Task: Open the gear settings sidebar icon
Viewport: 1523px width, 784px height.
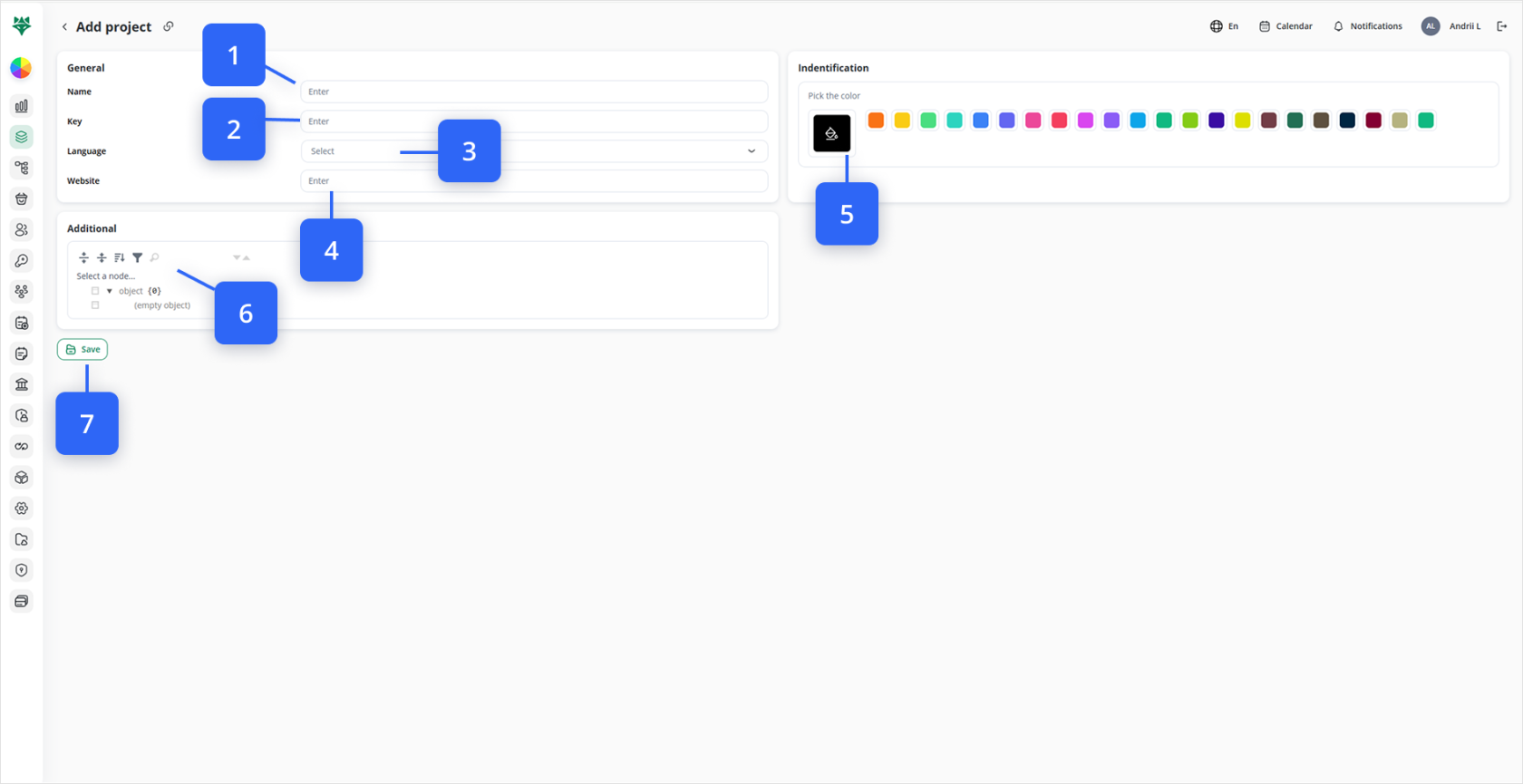Action: pyautogui.click(x=22, y=508)
